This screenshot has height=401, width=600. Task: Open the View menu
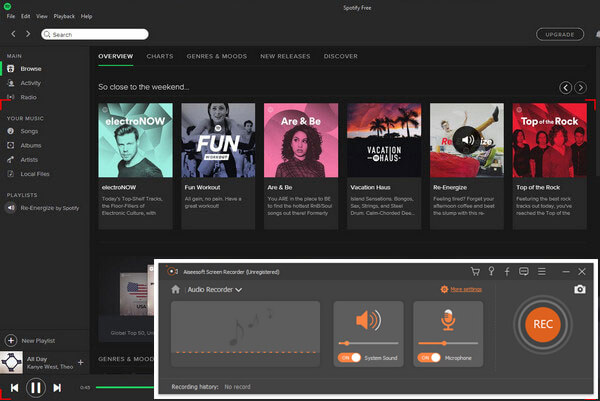[42, 16]
